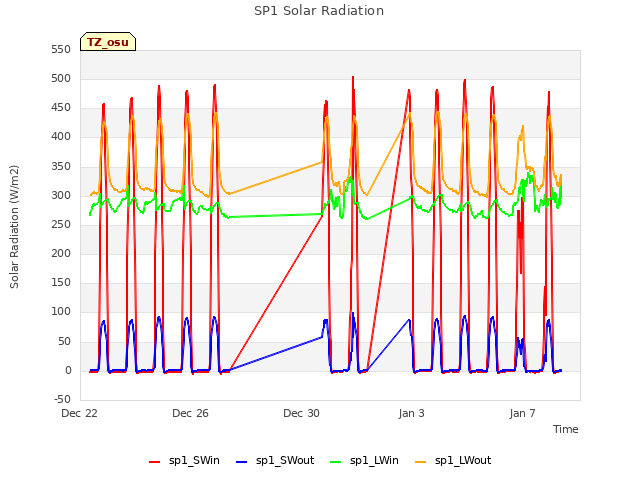Click the orange sp1_LWout legend swatch
Viewport: 640px width, 480px height.
pos(421,462)
